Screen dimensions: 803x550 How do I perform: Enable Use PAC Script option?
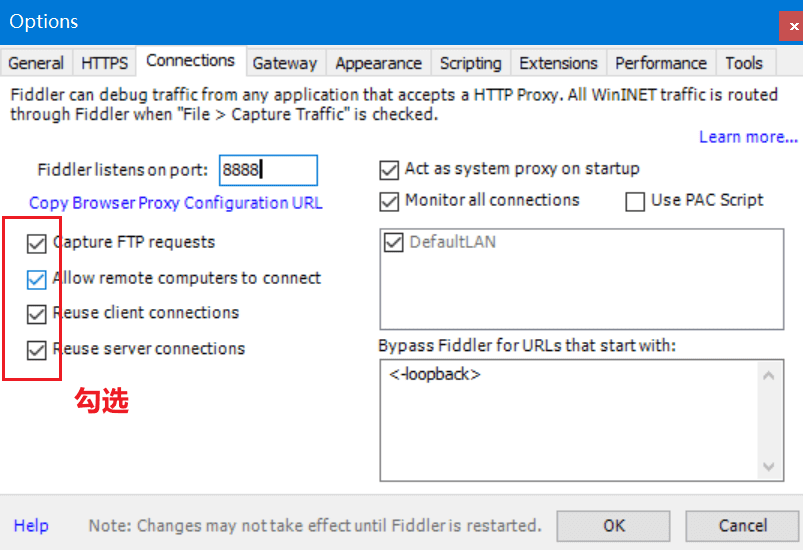click(635, 201)
